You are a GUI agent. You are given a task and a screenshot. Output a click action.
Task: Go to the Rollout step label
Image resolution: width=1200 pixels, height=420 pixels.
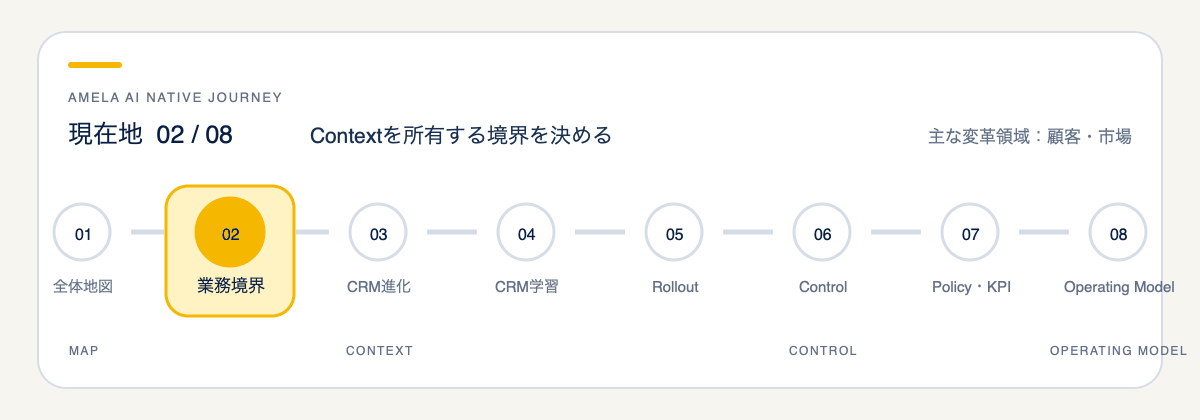pyautogui.click(x=675, y=287)
